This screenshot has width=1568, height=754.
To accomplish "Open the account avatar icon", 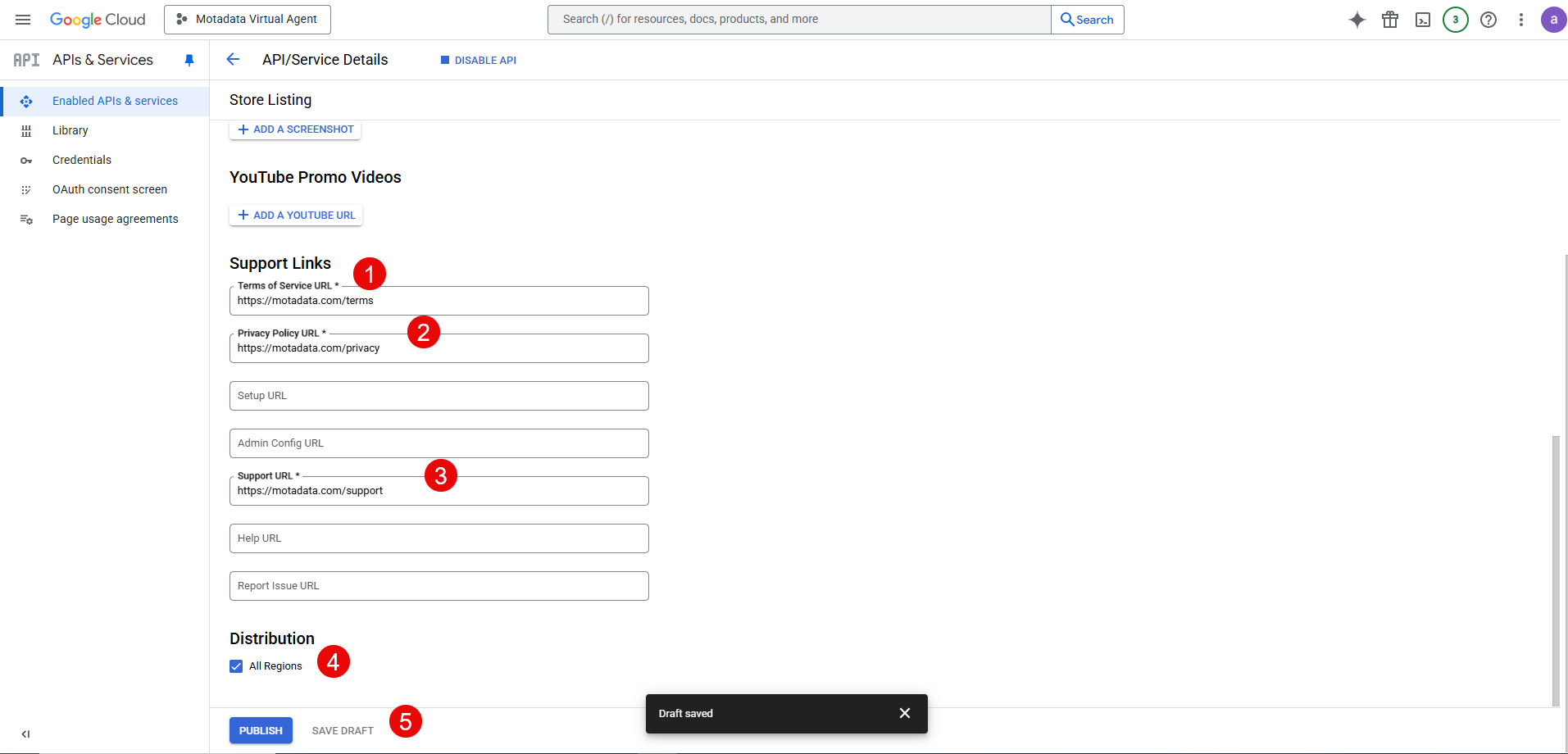I will pyautogui.click(x=1553, y=19).
